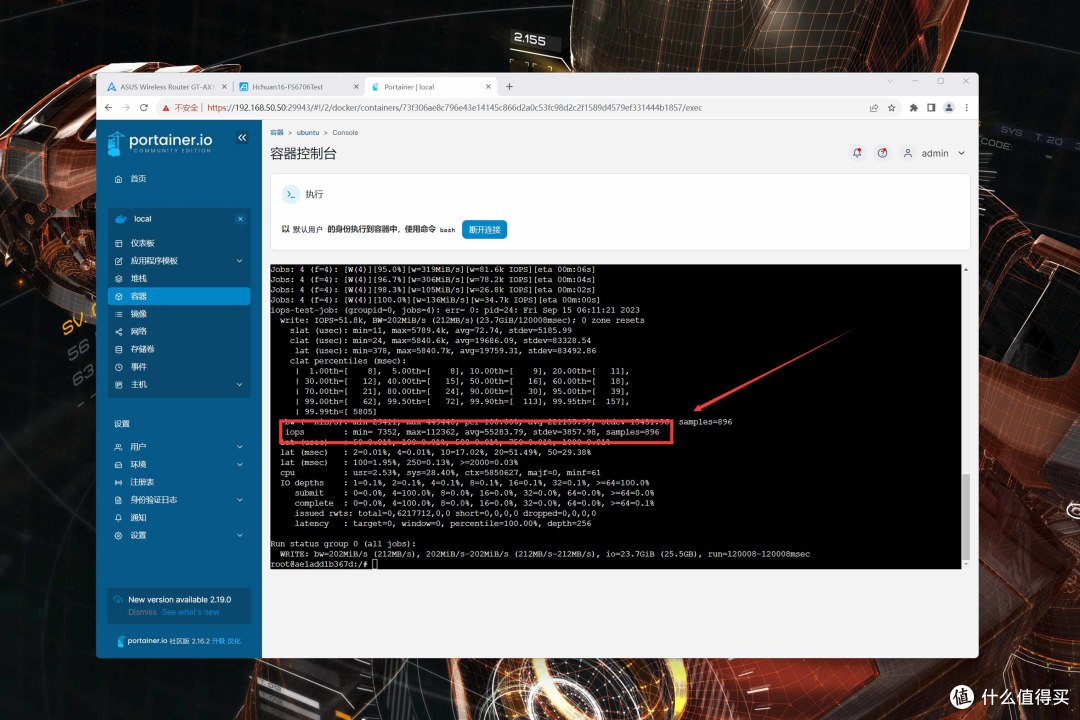Open the 注册表 registries icon
The width and height of the screenshot is (1080, 720).
(x=118, y=482)
